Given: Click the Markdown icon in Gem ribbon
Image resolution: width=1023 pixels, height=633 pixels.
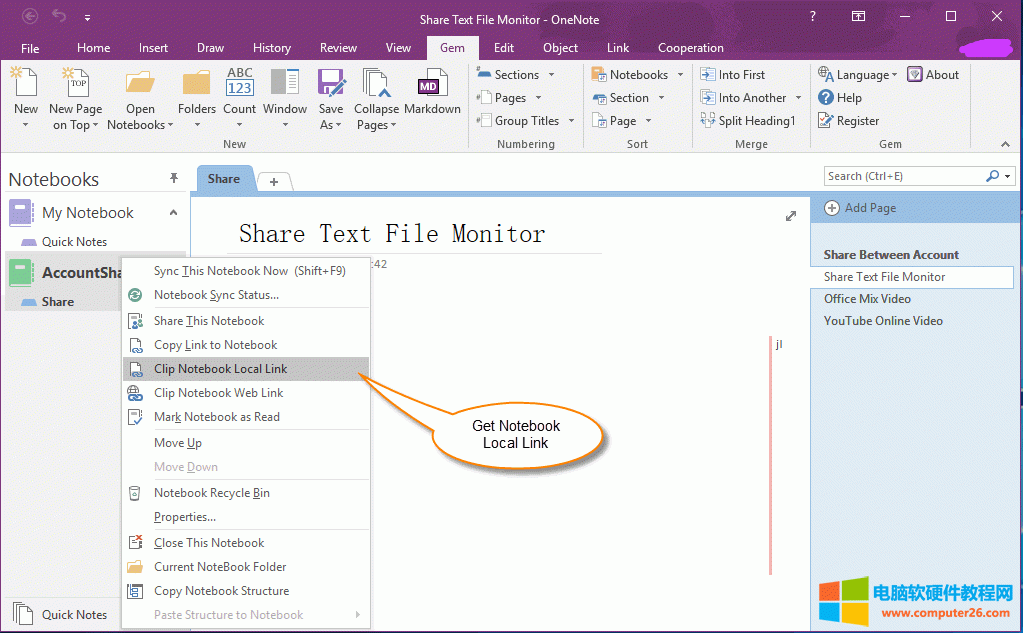Looking at the screenshot, I should [x=432, y=85].
